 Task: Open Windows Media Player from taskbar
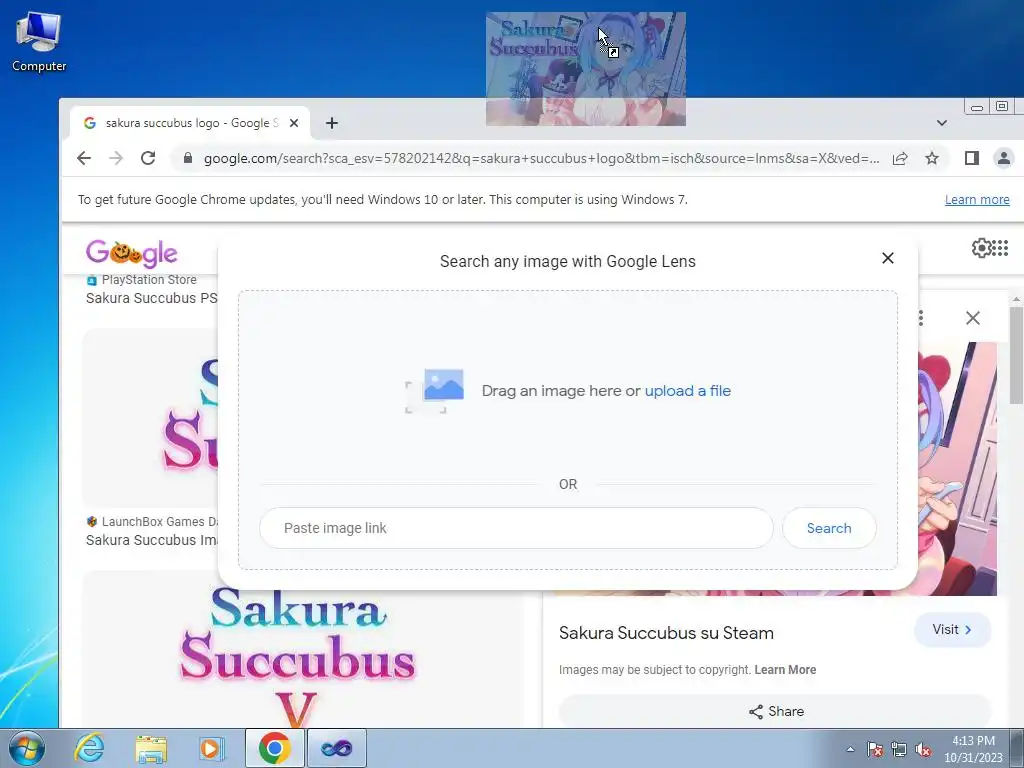coord(212,748)
